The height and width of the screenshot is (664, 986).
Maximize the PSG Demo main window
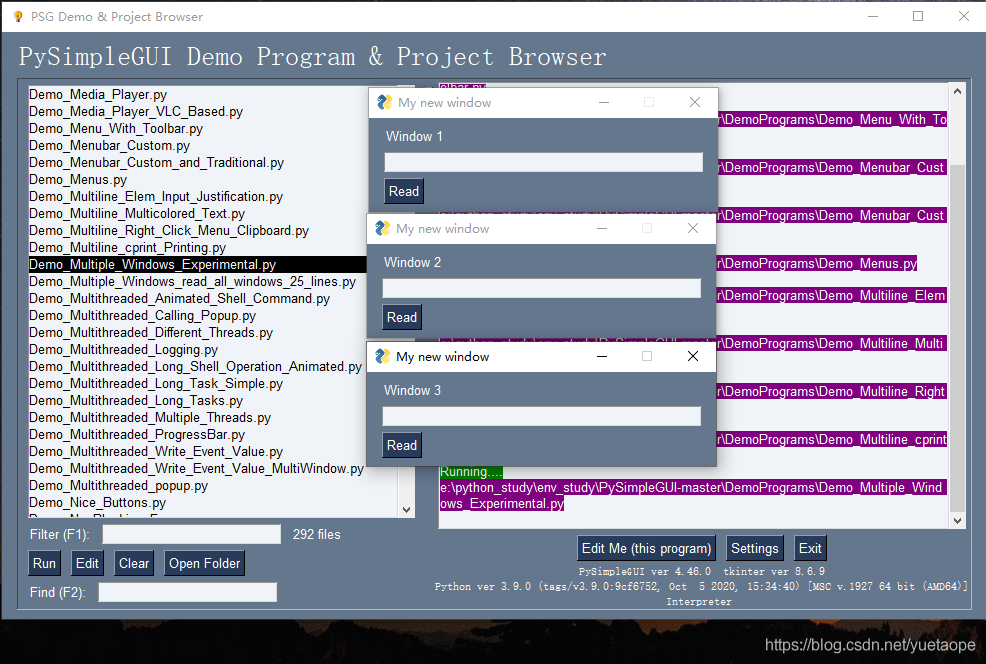pyautogui.click(x=918, y=16)
